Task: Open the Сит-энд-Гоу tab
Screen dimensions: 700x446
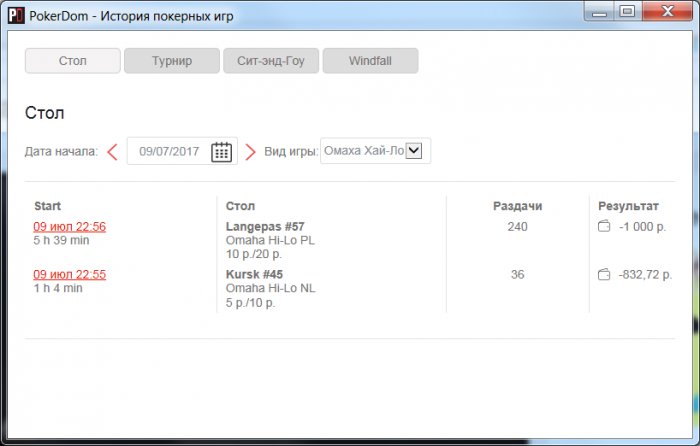Action: pyautogui.click(x=271, y=61)
